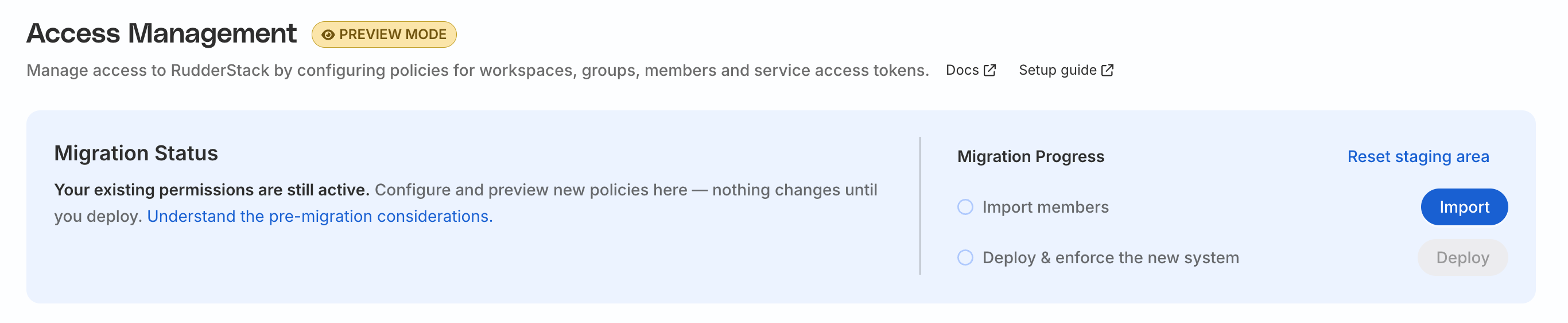Click the external-link icon beside Docs

pyautogui.click(x=989, y=70)
